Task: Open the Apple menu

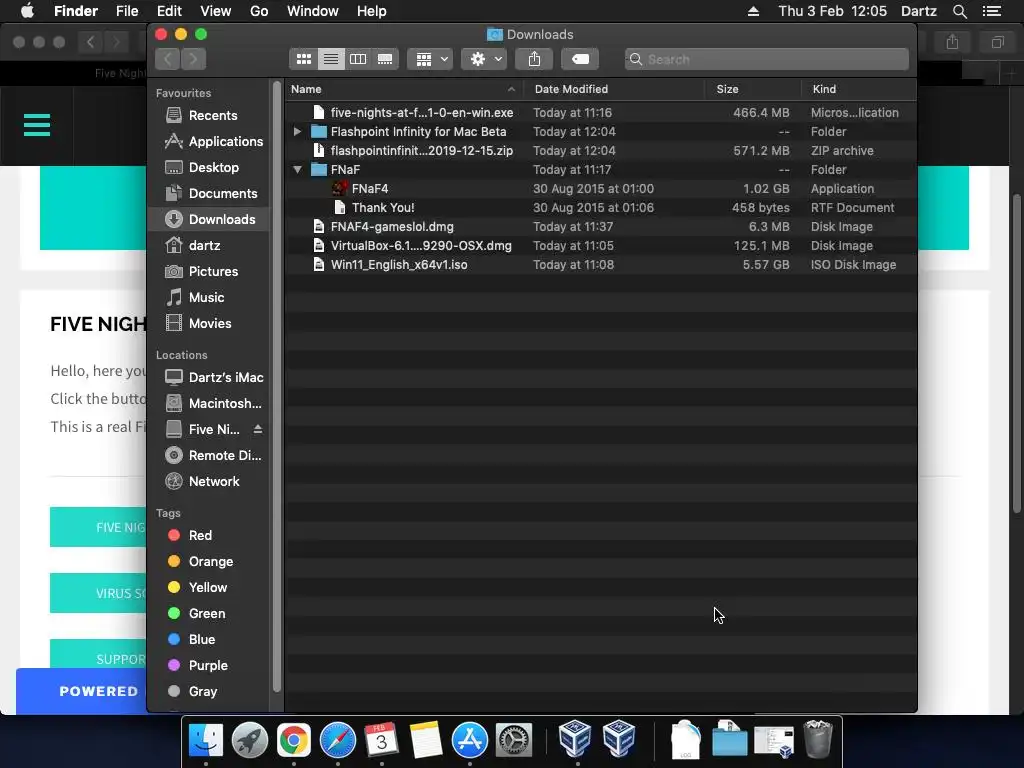Action: (x=27, y=11)
